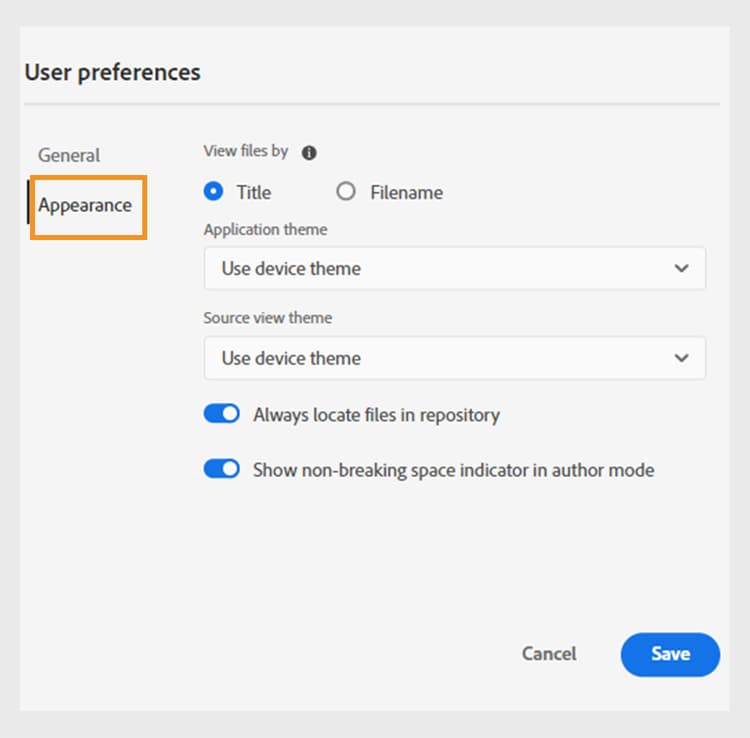Click the 'Source view theme' label
Screen dimensions: 750x738
pyautogui.click(x=267, y=318)
